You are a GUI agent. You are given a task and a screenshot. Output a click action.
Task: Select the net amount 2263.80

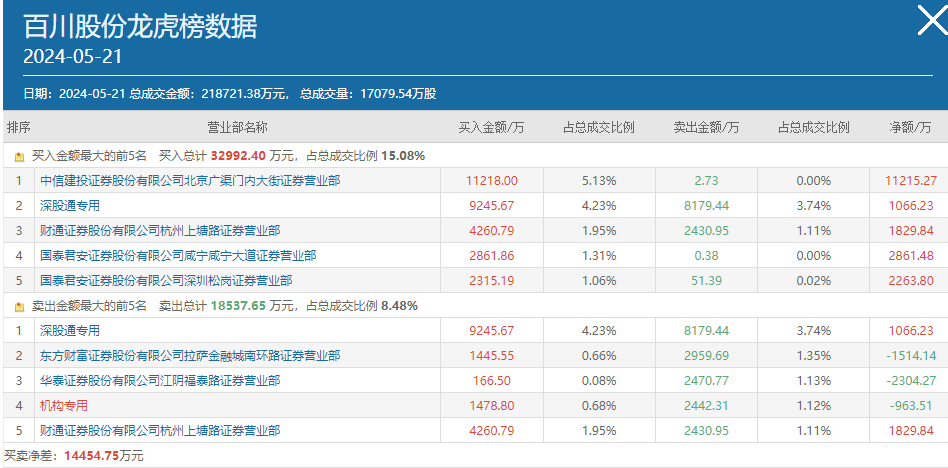coord(911,281)
